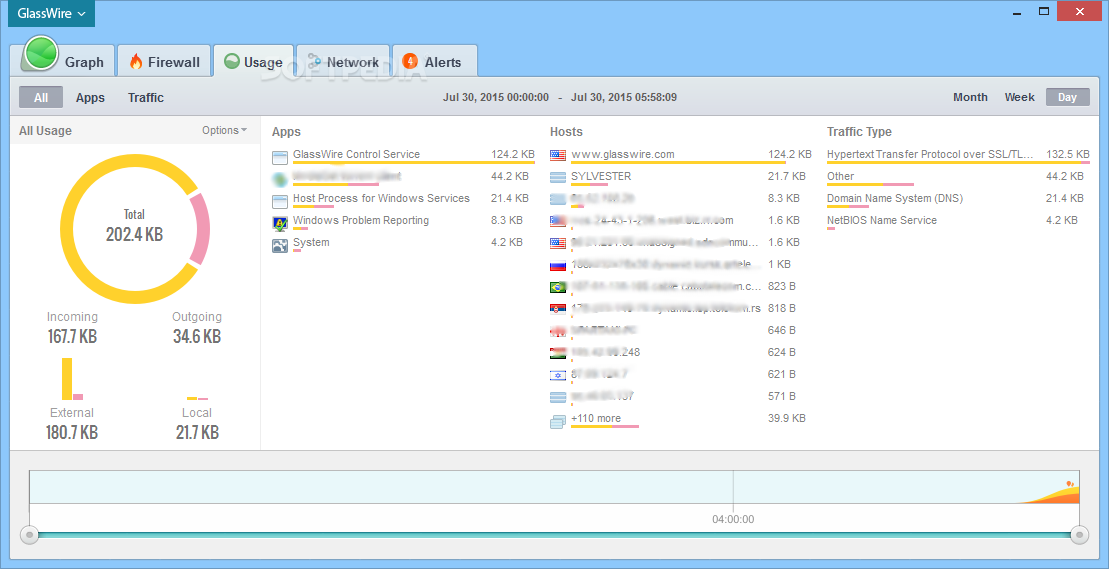
Task: Click the orange Alerts count badge
Action: tap(410, 61)
